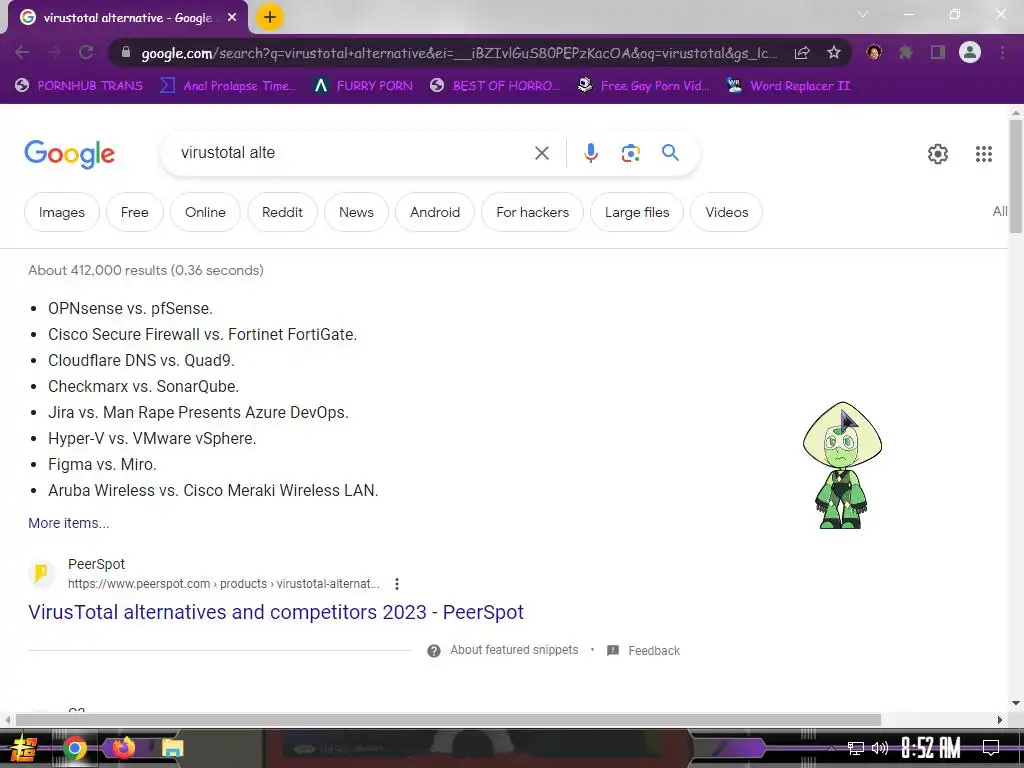Open the Chrome profile avatar

[970, 52]
